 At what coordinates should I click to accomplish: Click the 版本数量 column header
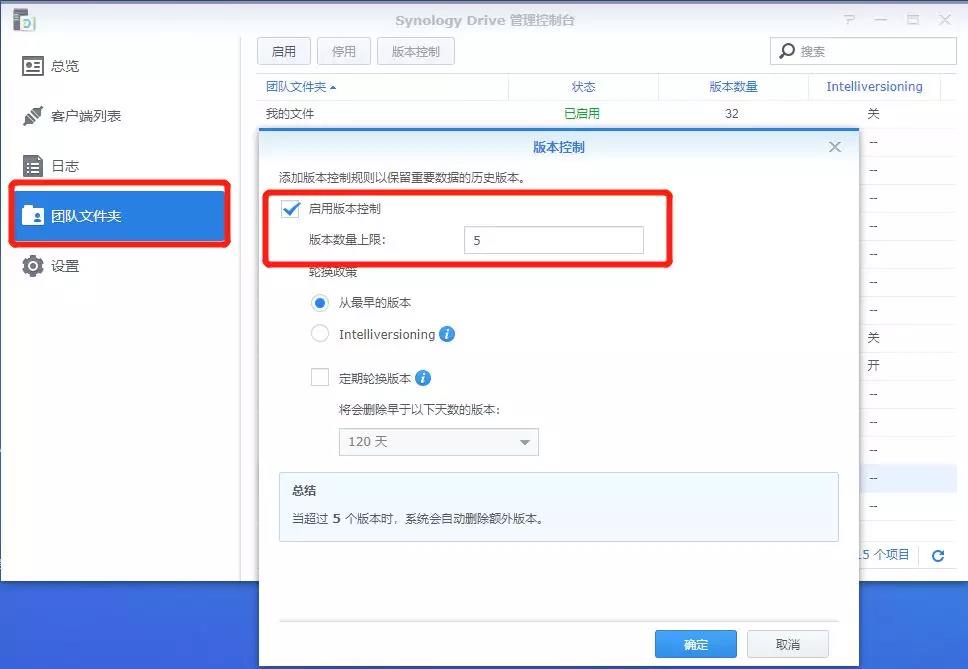[733, 87]
